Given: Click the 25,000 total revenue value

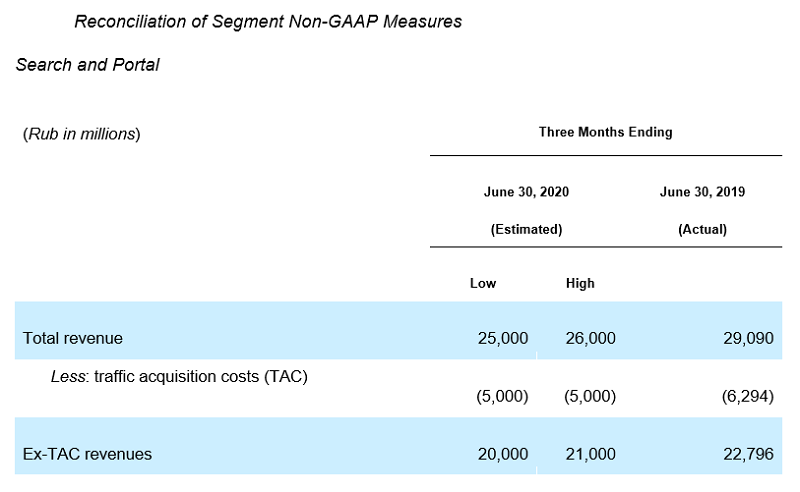Looking at the screenshot, I should [x=503, y=338].
